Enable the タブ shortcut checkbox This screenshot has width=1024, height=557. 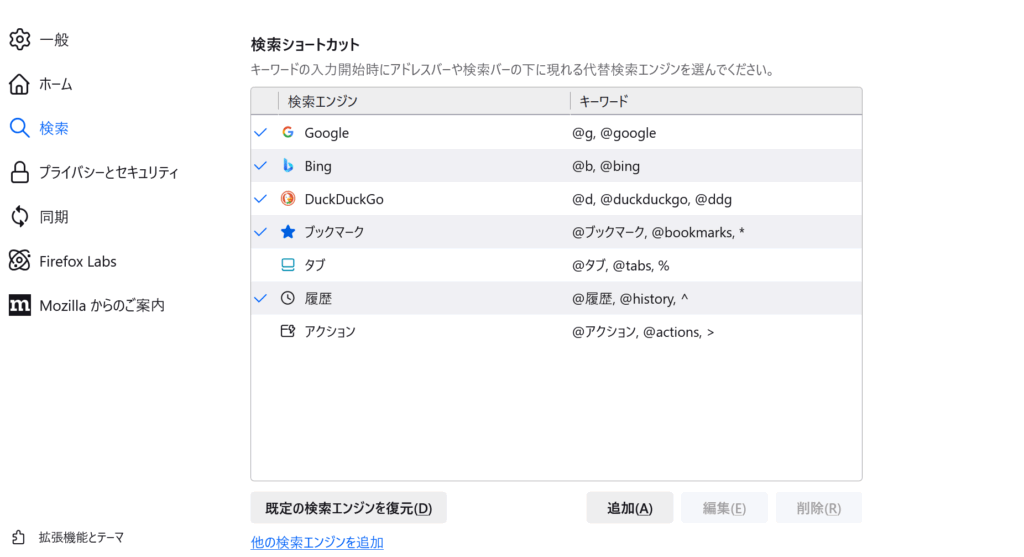(x=262, y=265)
